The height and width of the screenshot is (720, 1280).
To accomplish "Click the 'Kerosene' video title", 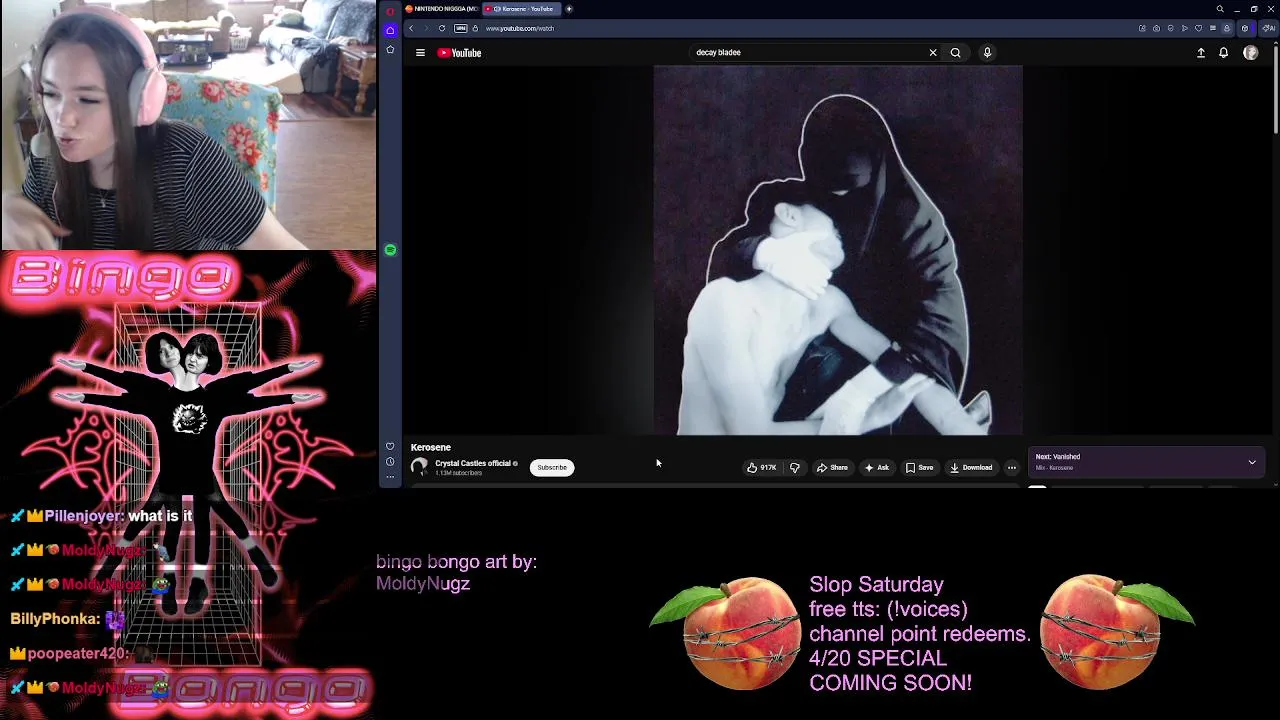I will pos(431,447).
